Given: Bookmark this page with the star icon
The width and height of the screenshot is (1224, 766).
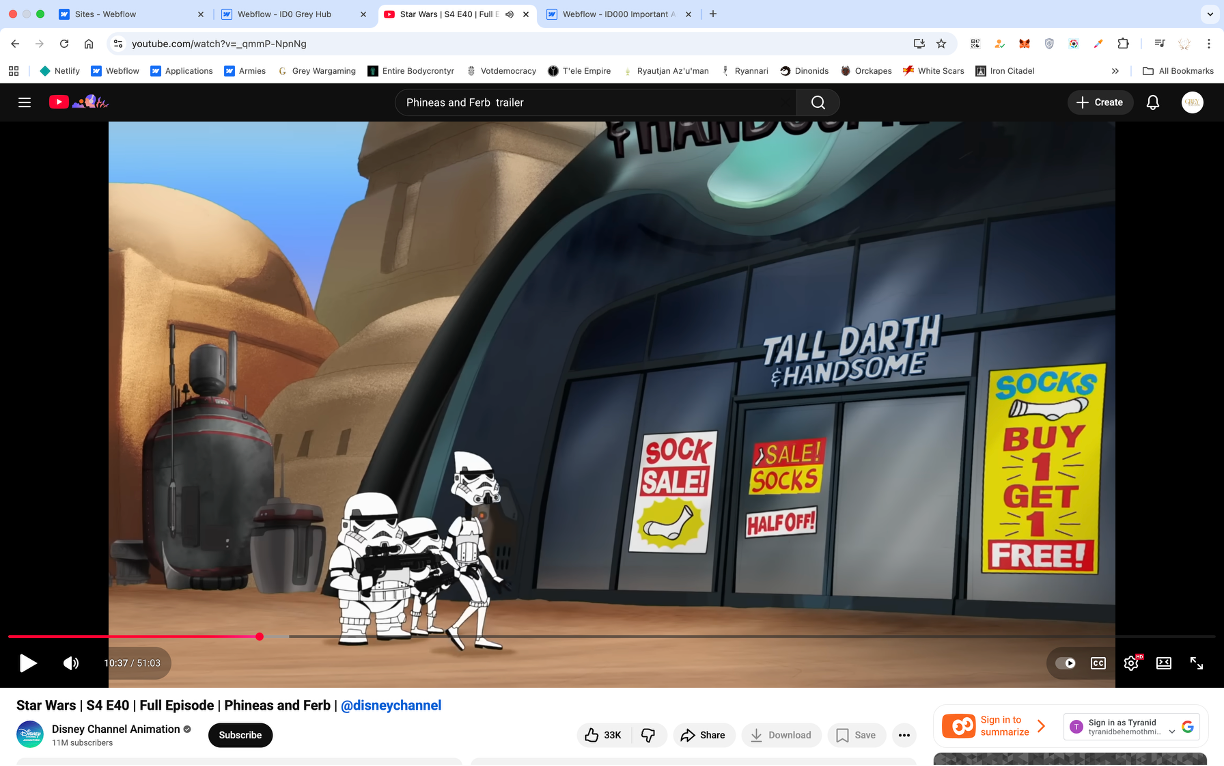Looking at the screenshot, I should pyautogui.click(x=941, y=44).
